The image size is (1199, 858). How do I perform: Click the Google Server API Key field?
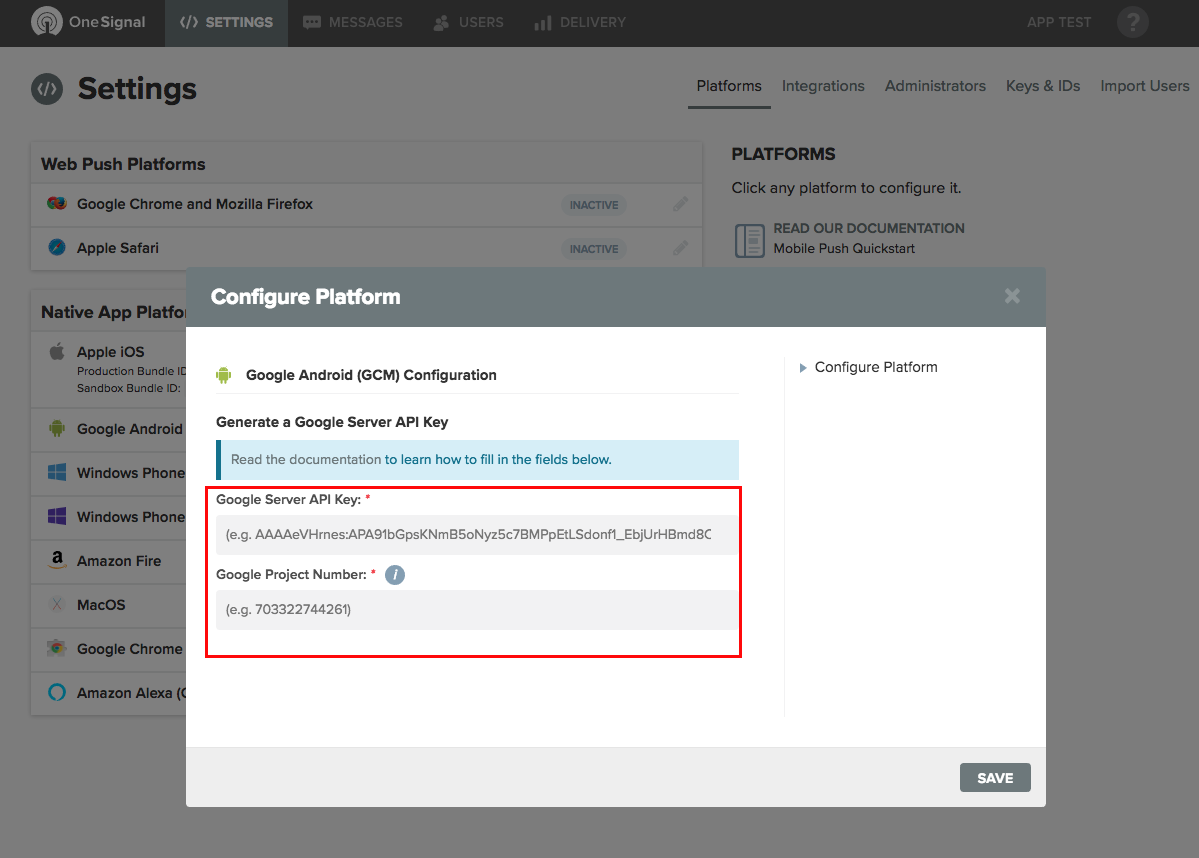pyautogui.click(x=477, y=535)
